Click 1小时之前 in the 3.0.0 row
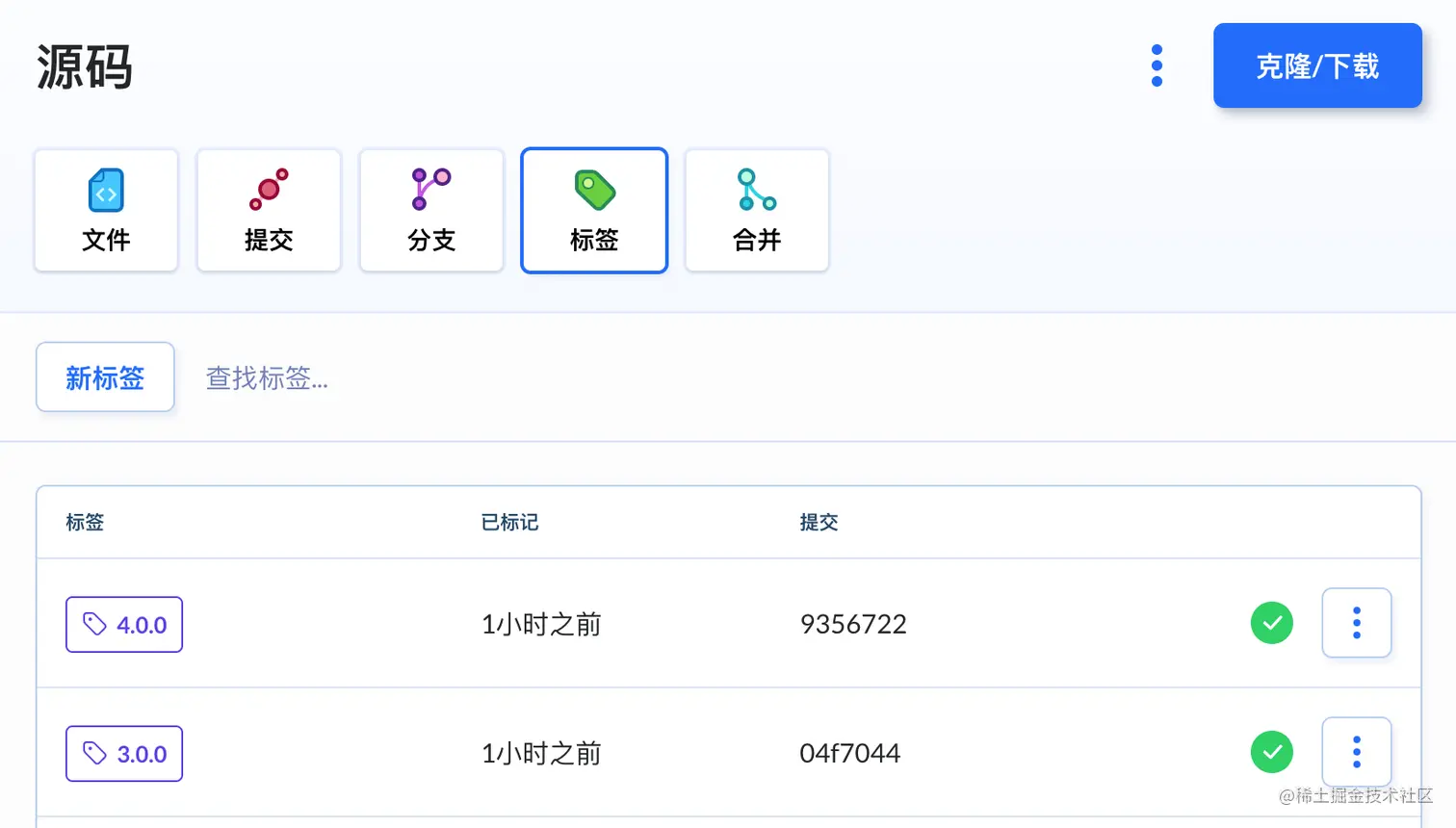Screen dimensions: 1456x828 coord(541,753)
